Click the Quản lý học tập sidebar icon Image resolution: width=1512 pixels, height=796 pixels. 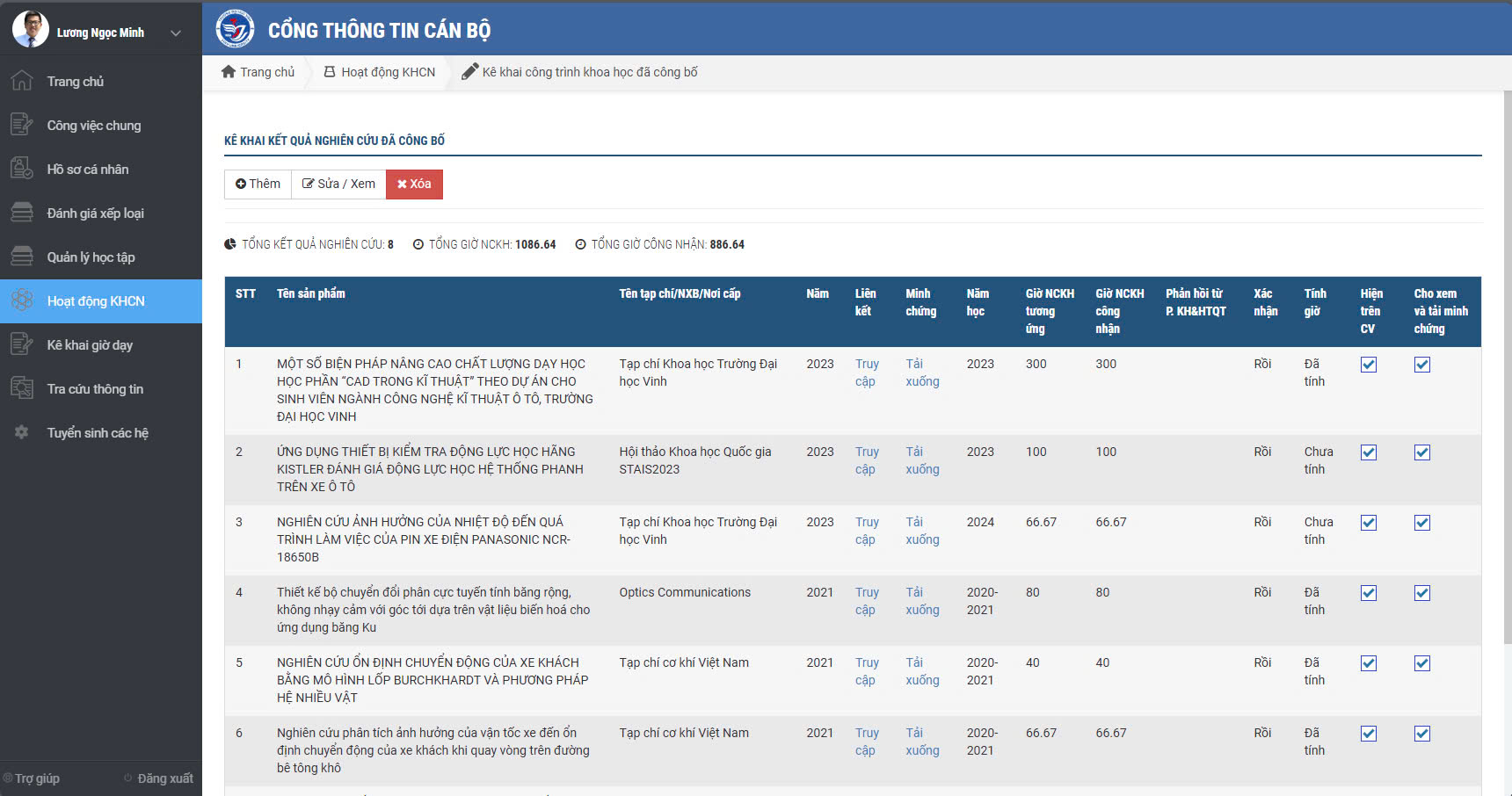(22, 257)
